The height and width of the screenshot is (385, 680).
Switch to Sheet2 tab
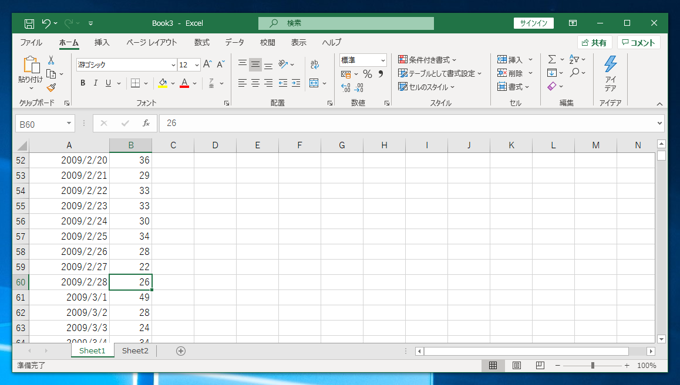135,351
